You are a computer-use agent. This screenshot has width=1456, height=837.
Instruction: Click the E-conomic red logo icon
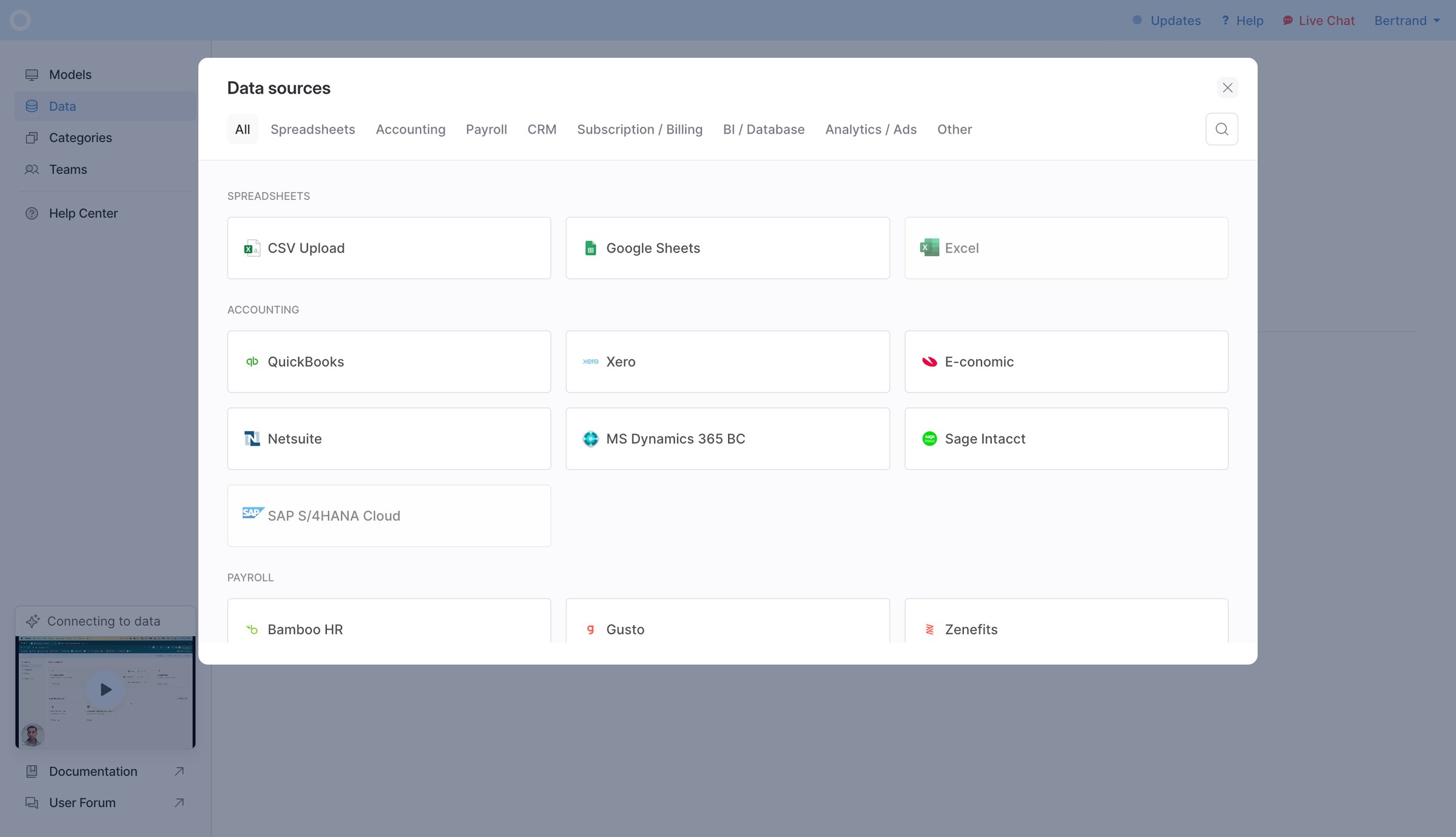929,361
